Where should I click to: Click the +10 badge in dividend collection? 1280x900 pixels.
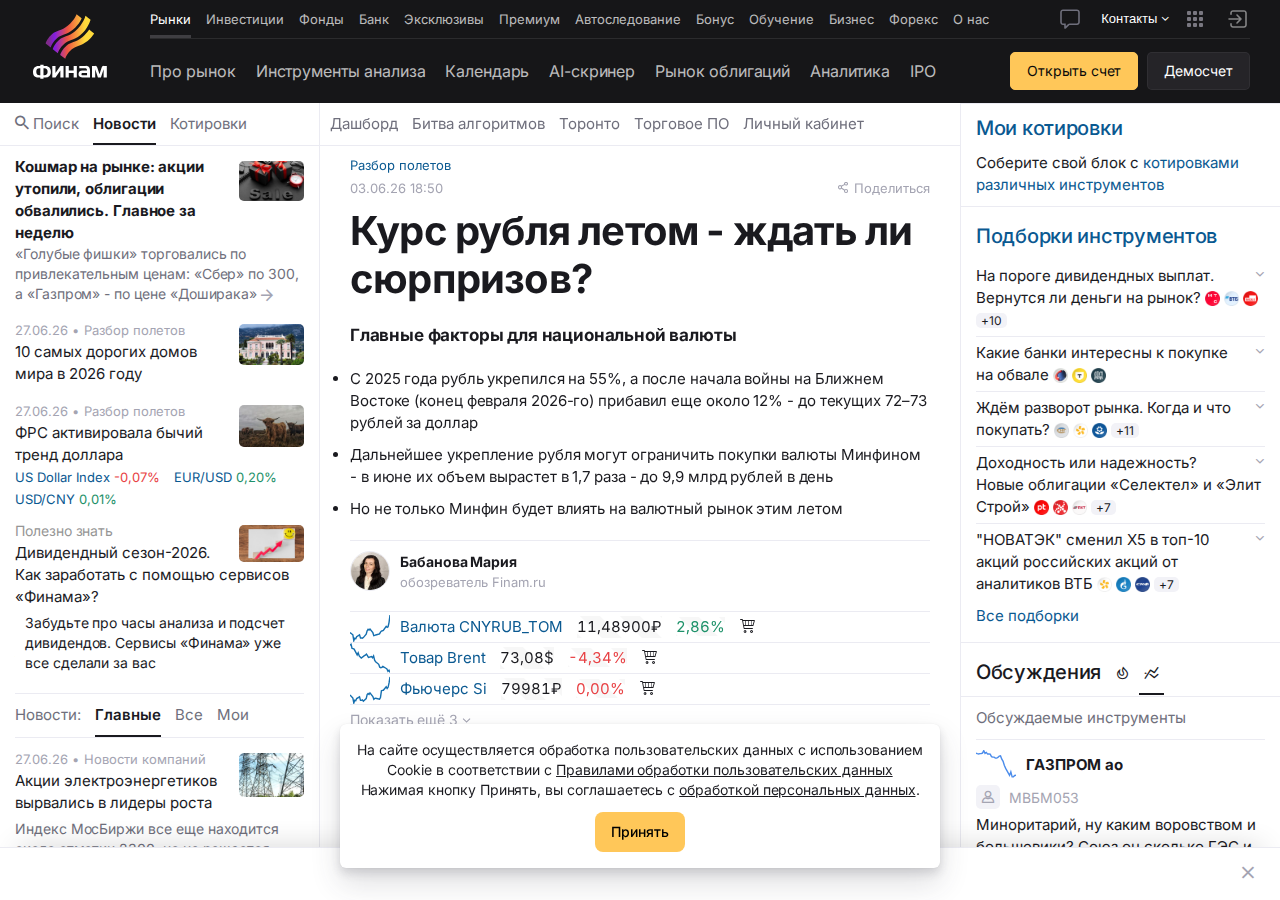click(991, 321)
